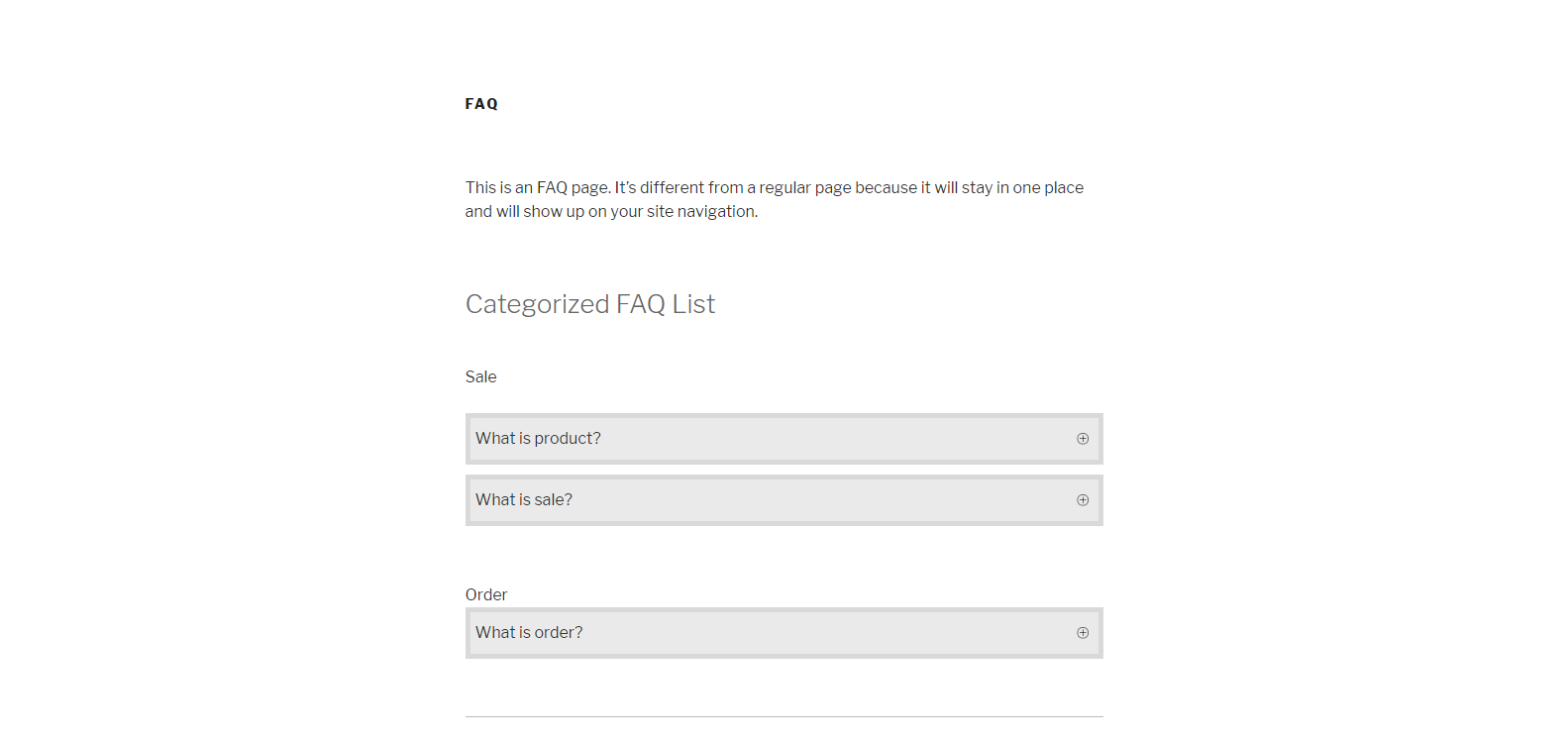
Task: Expand the "What is product?" question text
Action: (x=538, y=439)
